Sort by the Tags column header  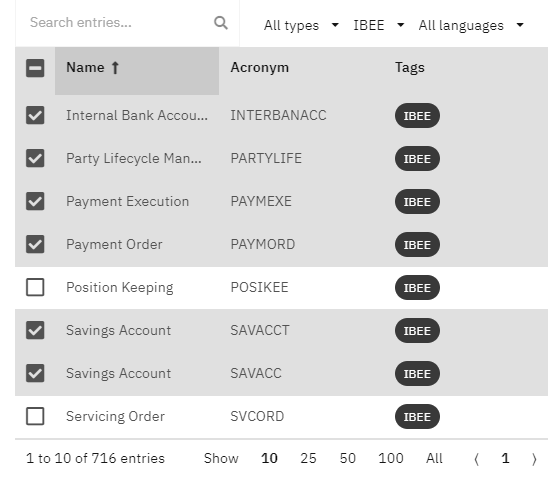tap(410, 67)
